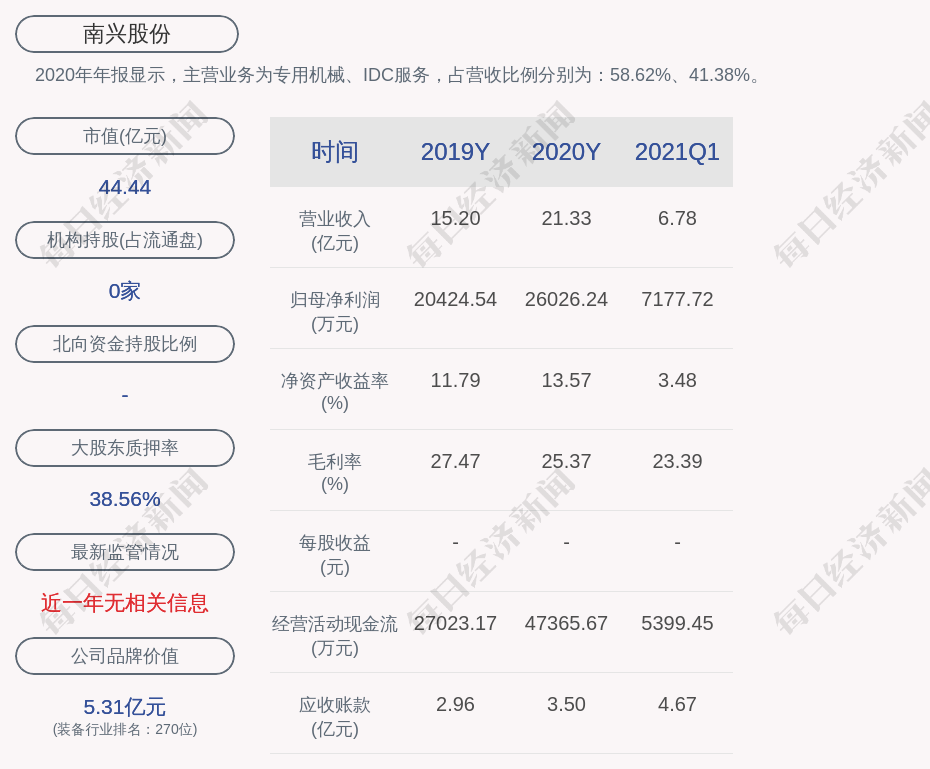Click the 机构持股(占流通盘) pill
This screenshot has width=930, height=769.
[x=125, y=240]
